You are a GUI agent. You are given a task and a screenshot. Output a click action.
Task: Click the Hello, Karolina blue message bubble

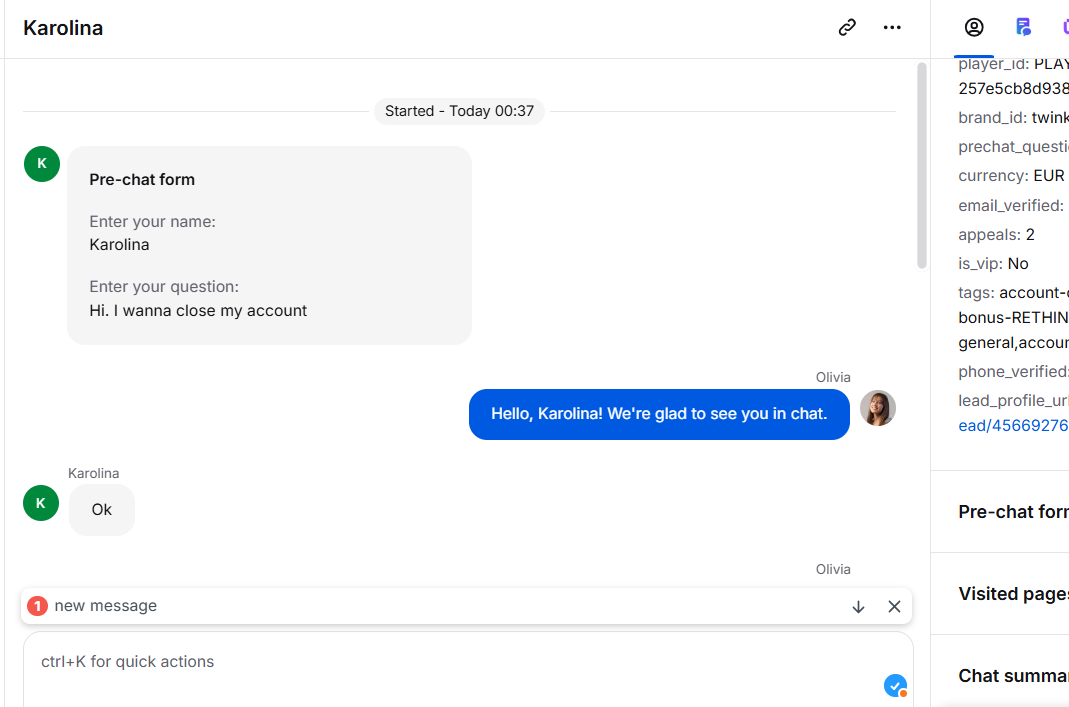point(659,414)
